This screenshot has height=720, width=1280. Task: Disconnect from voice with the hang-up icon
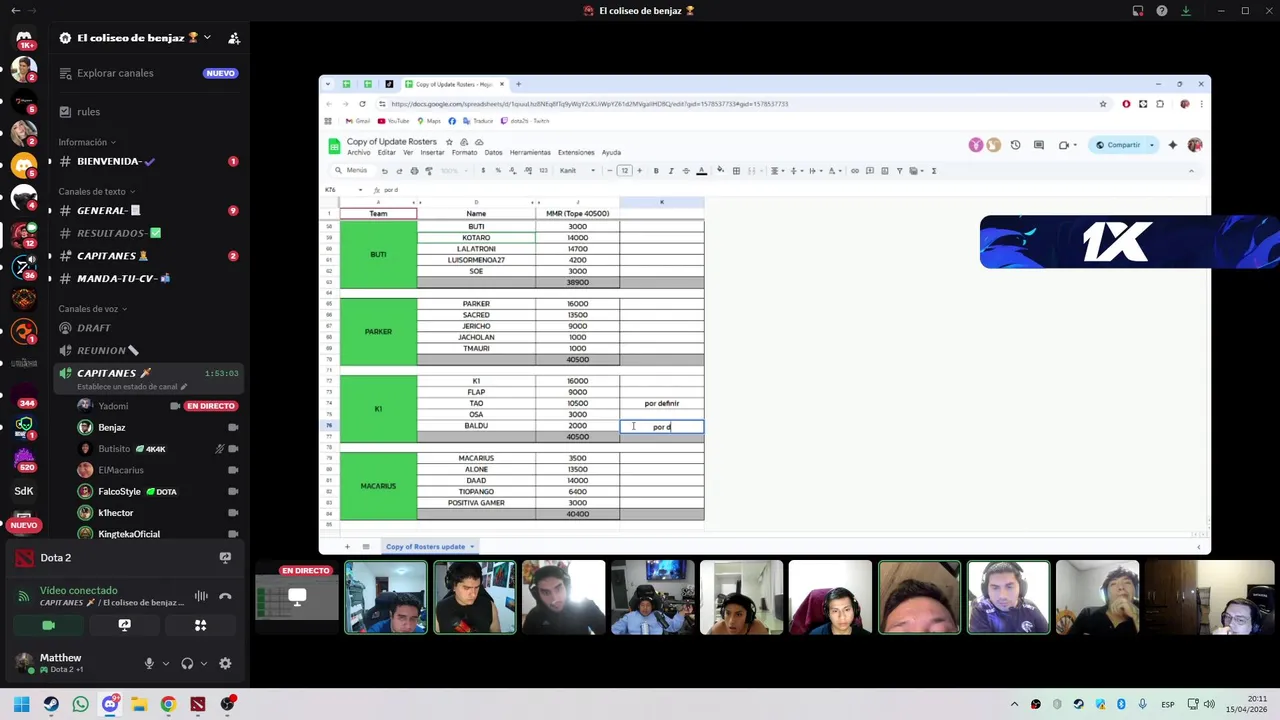pyautogui.click(x=225, y=596)
